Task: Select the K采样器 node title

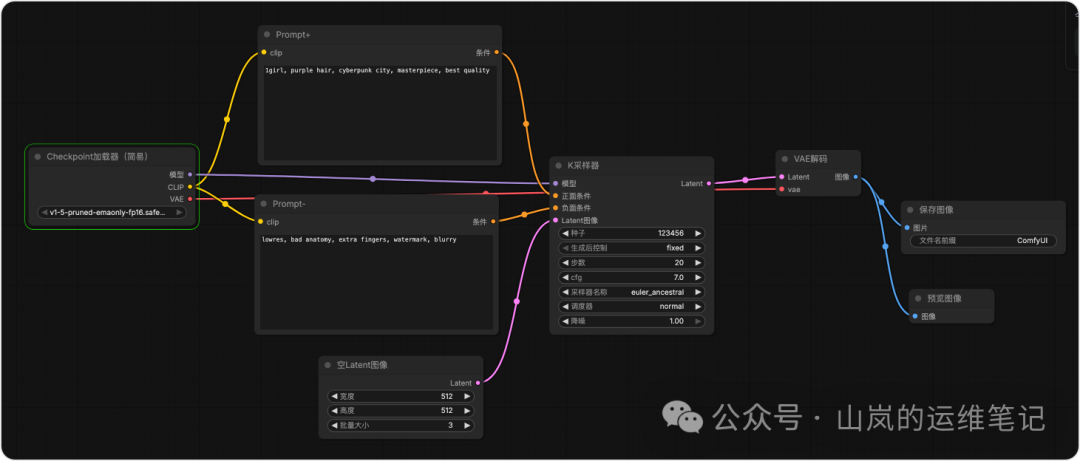Action: [583, 166]
